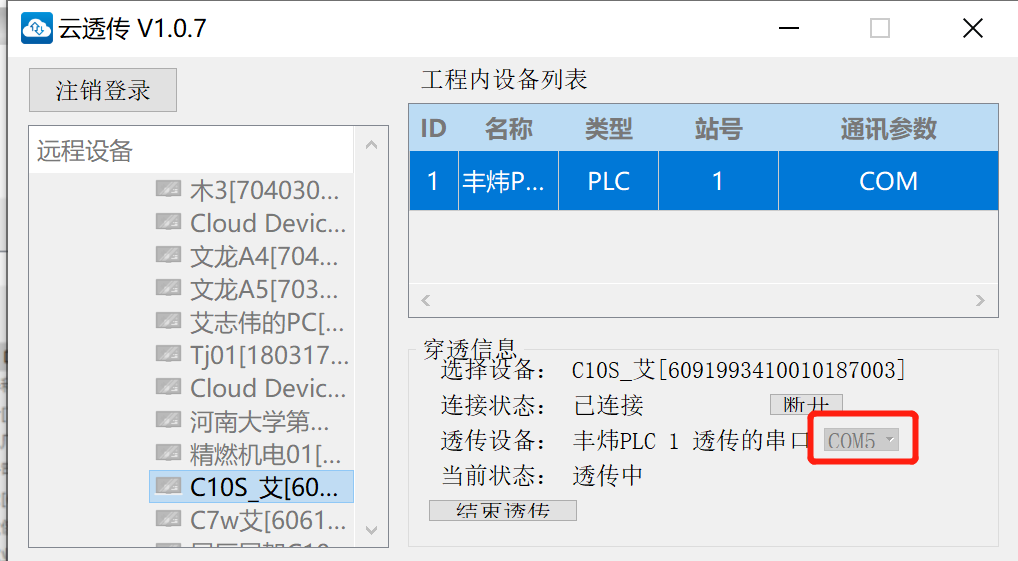Close the 云透传 window
The width and height of the screenshot is (1018, 561).
pyautogui.click(x=973, y=28)
